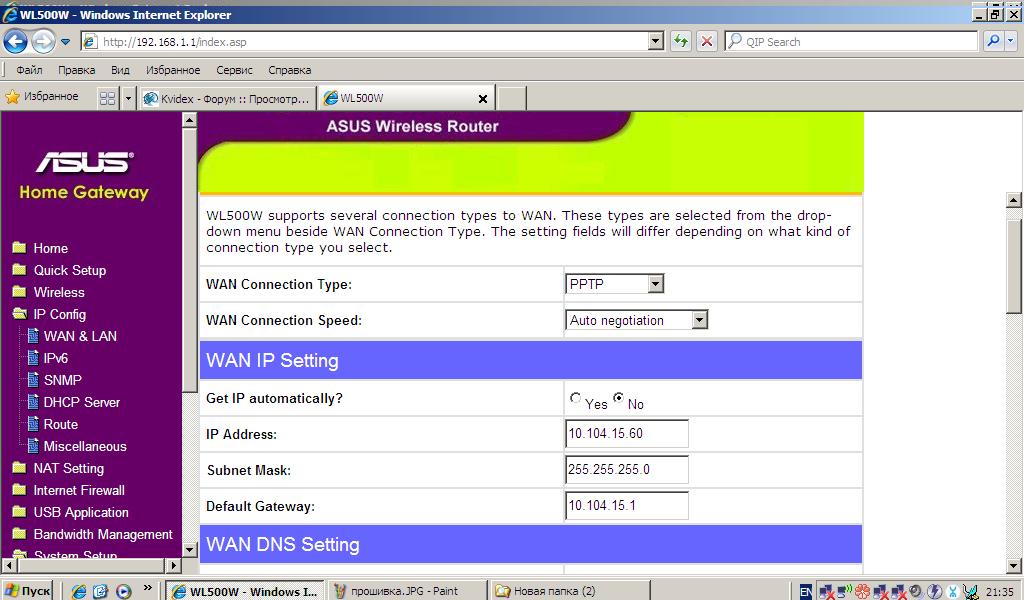Open the search provider dropdown arrow

coord(1011,41)
